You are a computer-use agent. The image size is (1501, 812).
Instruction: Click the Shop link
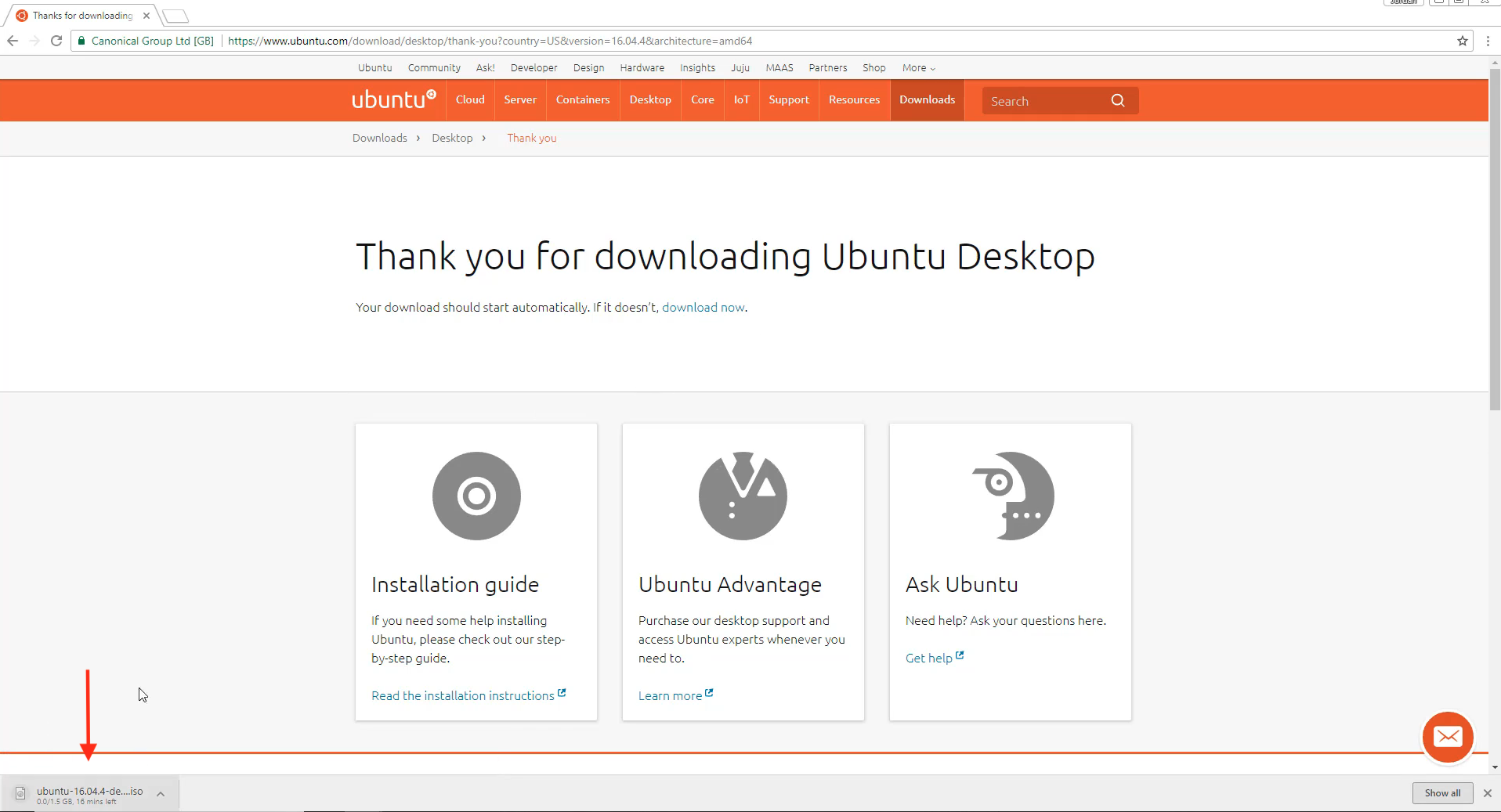874,68
